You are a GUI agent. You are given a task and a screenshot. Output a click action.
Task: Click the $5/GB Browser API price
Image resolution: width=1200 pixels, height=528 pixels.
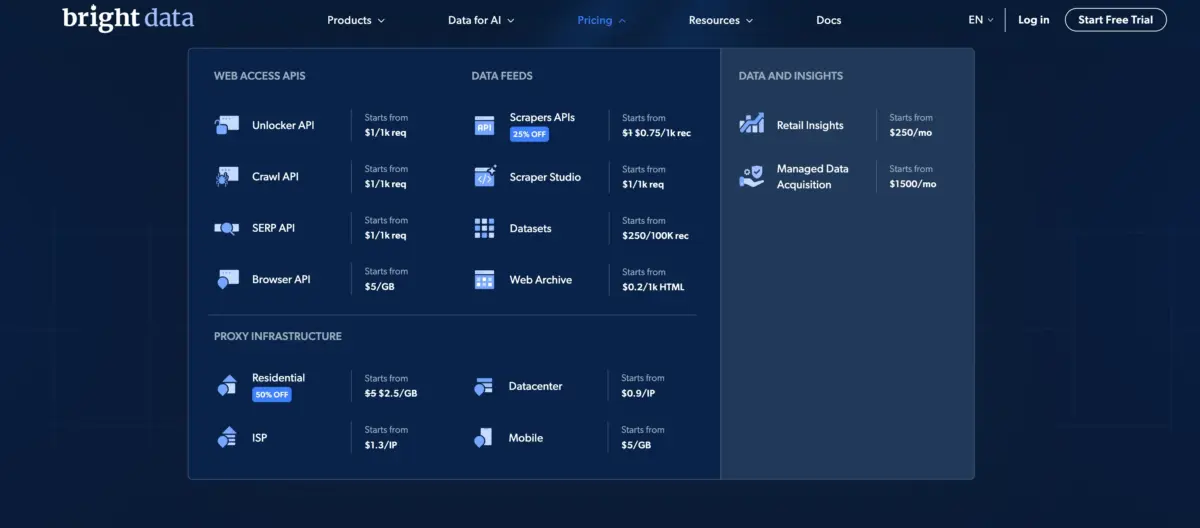381,287
